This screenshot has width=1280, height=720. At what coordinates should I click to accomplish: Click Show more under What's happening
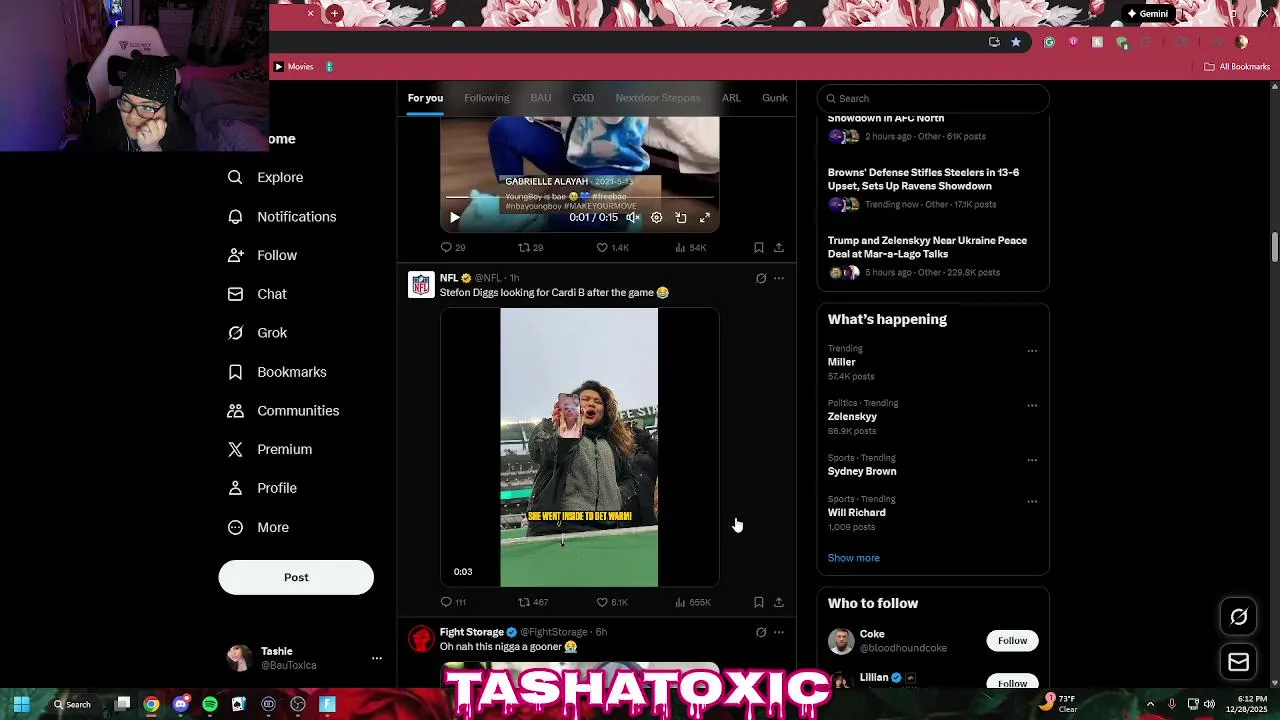tap(854, 558)
